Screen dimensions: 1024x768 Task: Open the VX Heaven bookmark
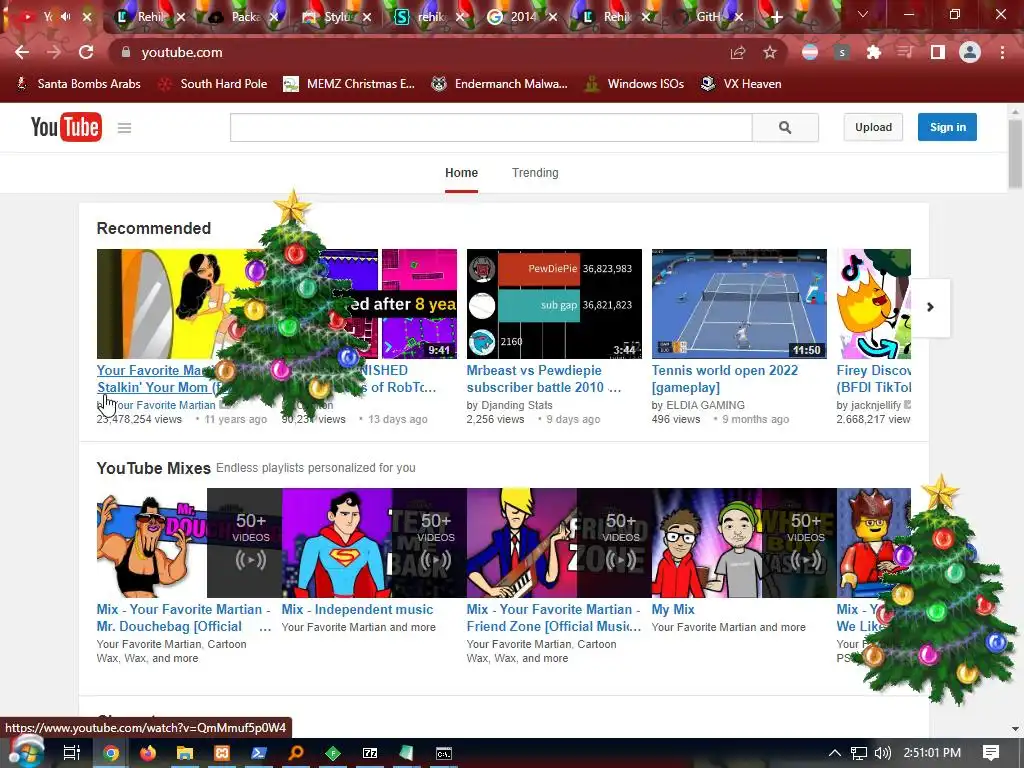click(x=741, y=84)
